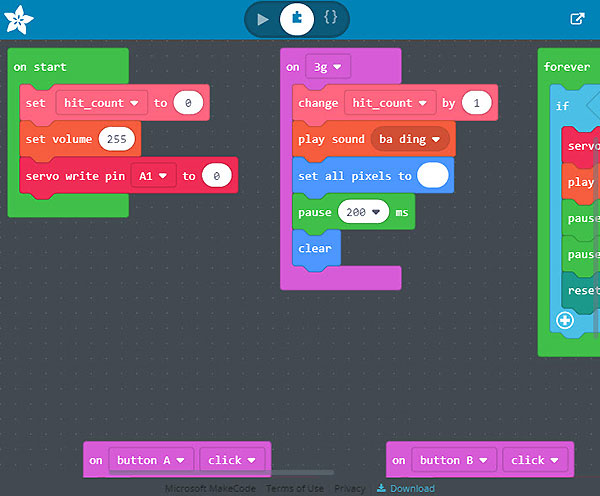The width and height of the screenshot is (600, 496).
Task: Open the Terms of Use link
Action: tap(295, 488)
